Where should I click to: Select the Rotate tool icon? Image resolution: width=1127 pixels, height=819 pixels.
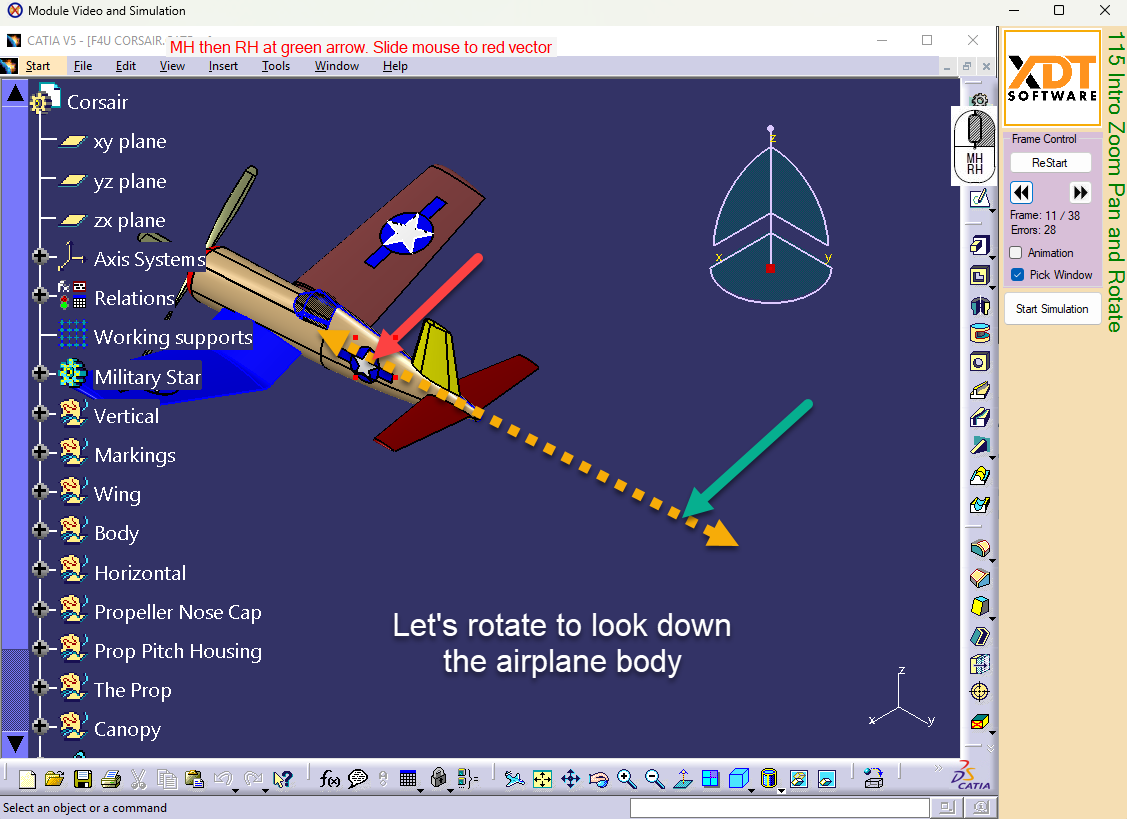click(x=599, y=779)
